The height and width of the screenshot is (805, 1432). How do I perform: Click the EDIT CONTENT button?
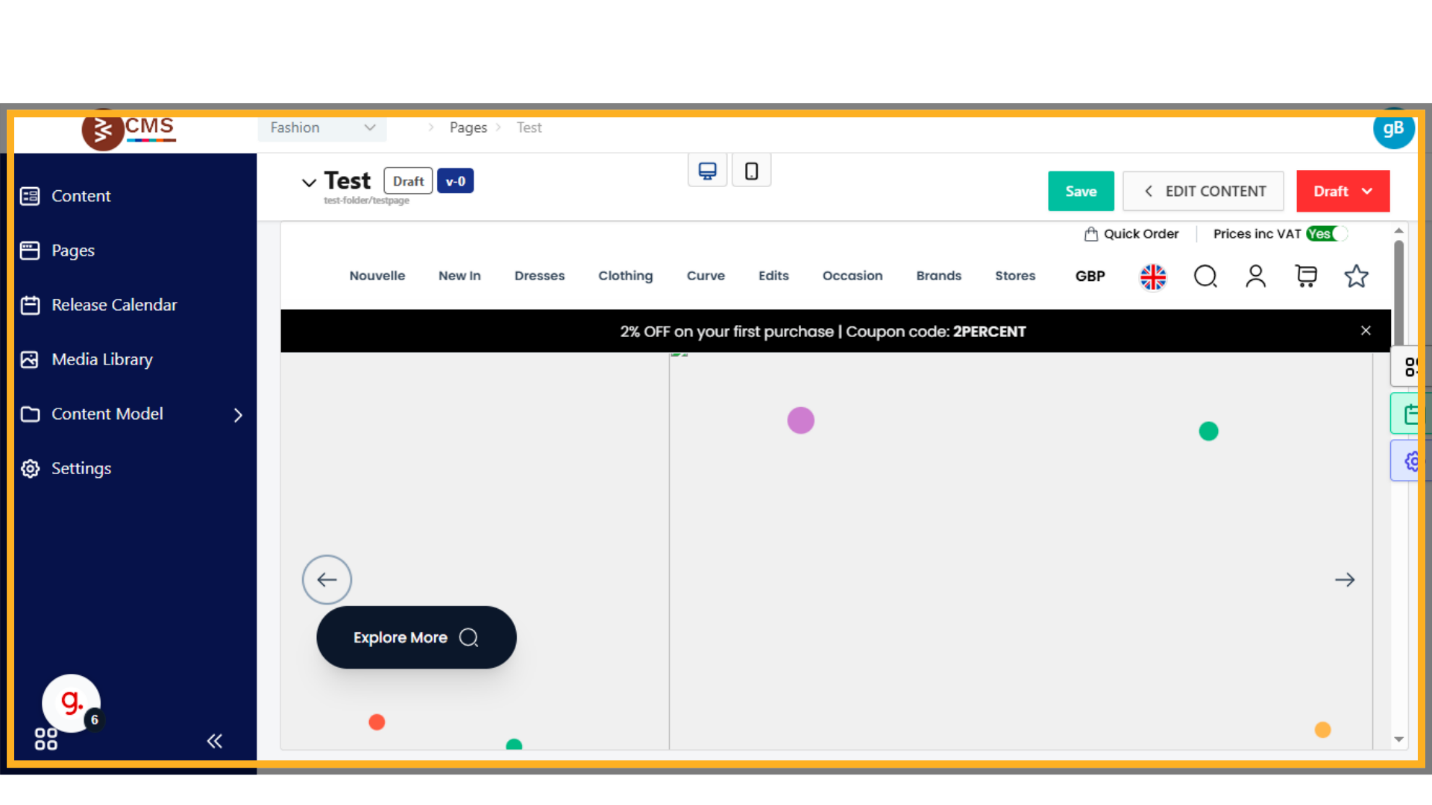pos(1203,191)
